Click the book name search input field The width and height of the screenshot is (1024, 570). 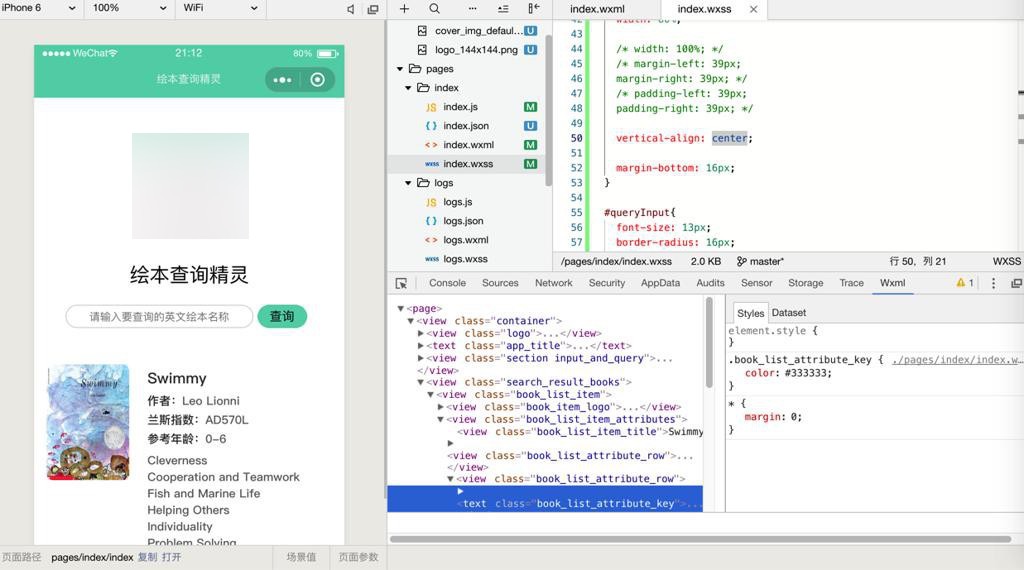coord(159,317)
